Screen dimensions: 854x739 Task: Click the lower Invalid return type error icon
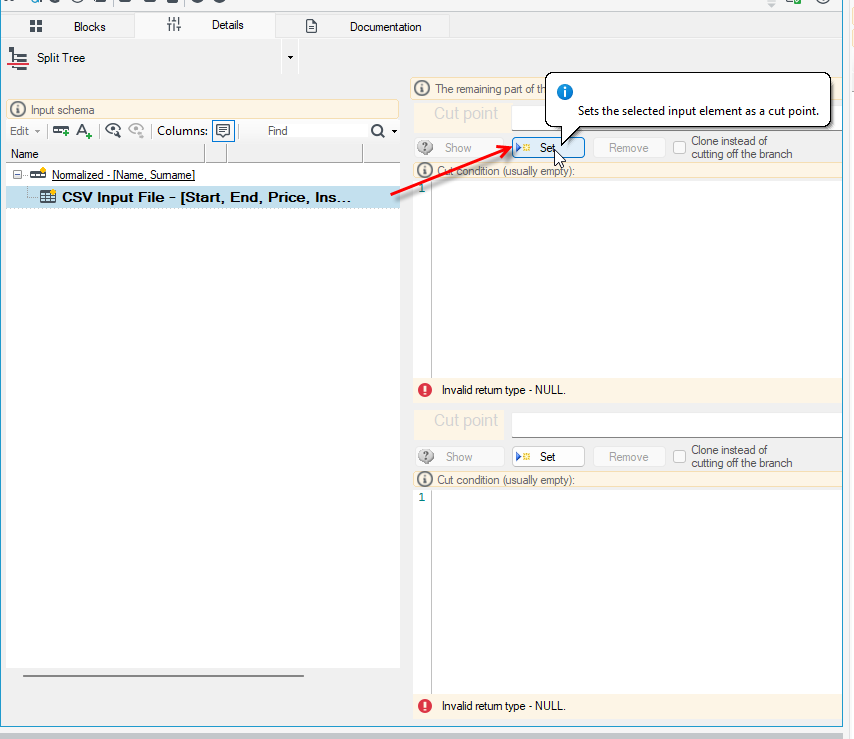pos(425,706)
